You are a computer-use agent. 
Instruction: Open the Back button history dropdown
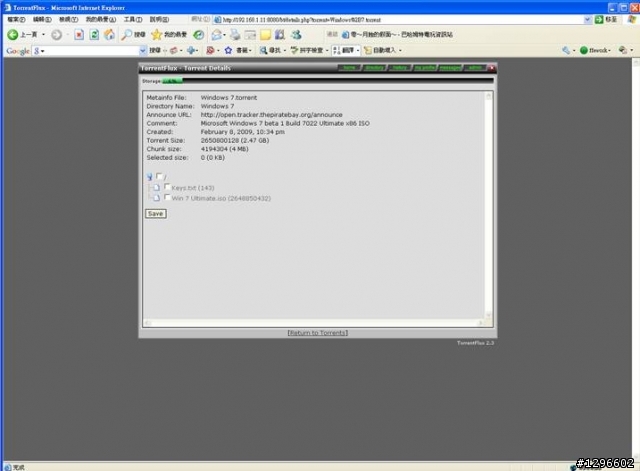coord(43,35)
